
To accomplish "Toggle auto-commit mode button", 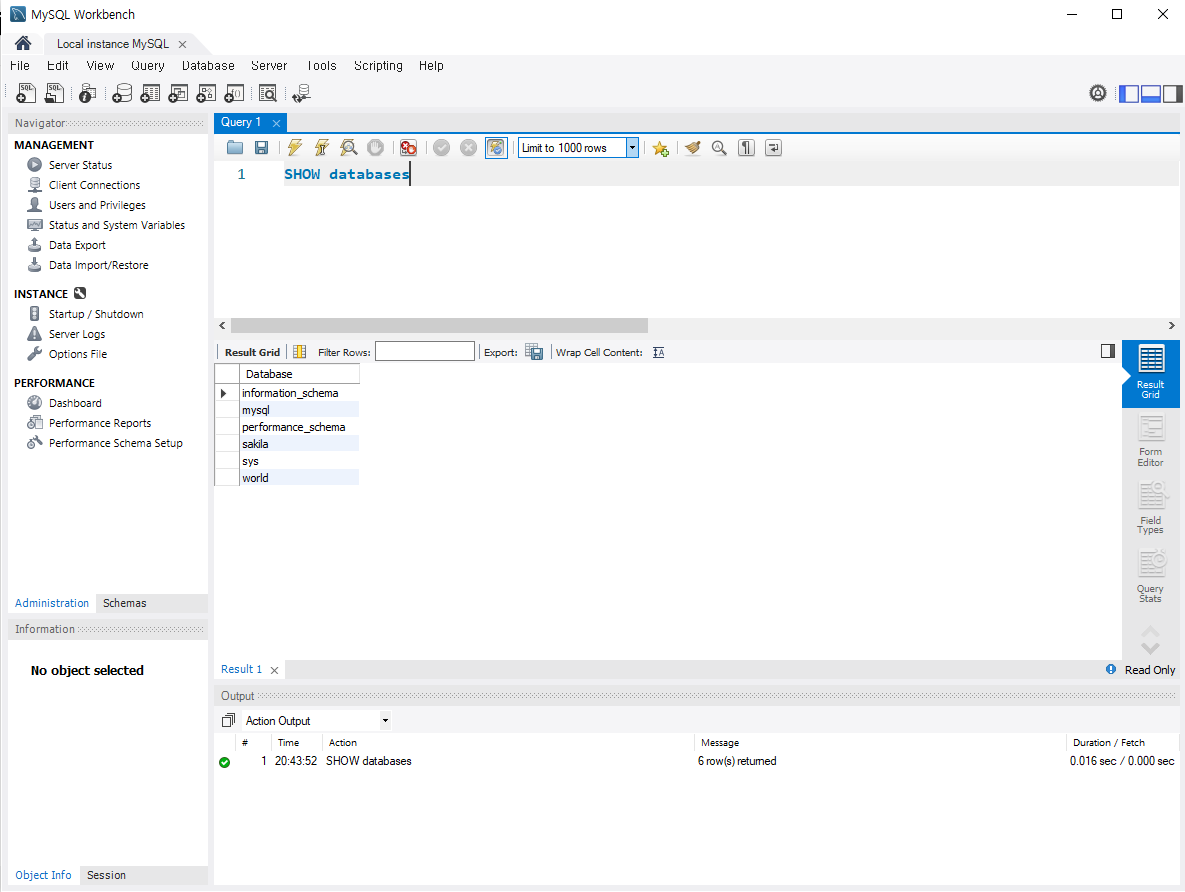I will click(496, 147).
